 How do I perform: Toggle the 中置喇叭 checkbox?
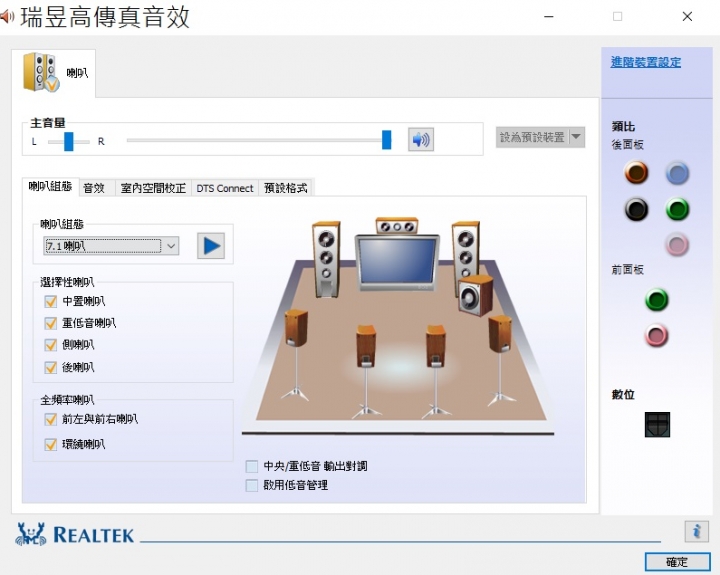[51, 301]
